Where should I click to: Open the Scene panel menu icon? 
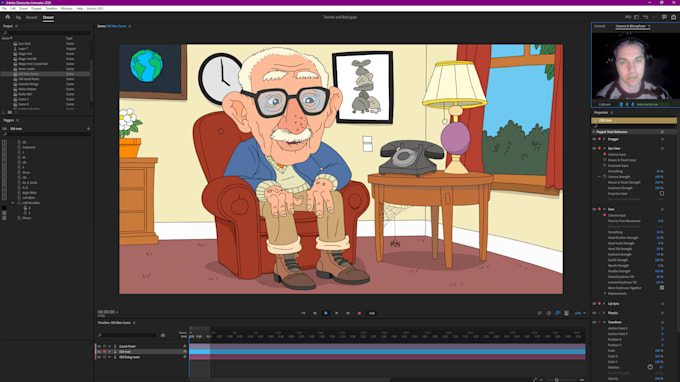(130, 26)
